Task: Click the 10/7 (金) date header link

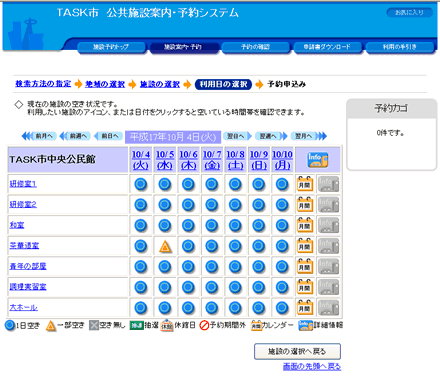Action: click(x=212, y=160)
